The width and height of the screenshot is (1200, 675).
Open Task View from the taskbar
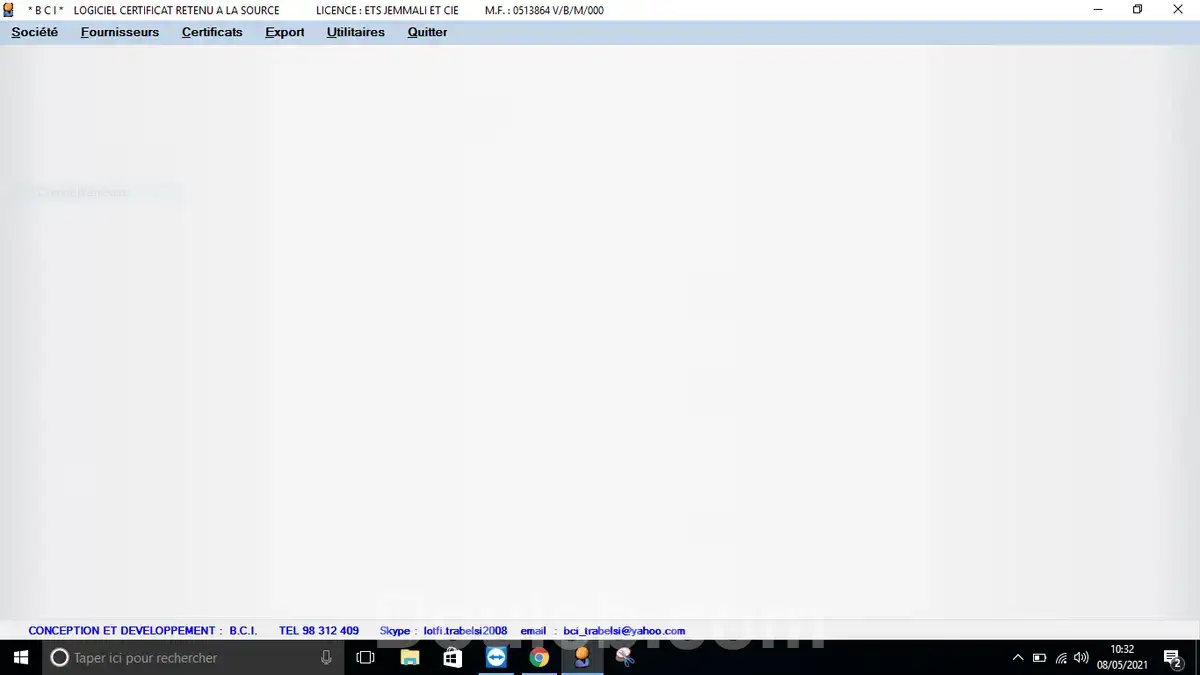tap(365, 657)
